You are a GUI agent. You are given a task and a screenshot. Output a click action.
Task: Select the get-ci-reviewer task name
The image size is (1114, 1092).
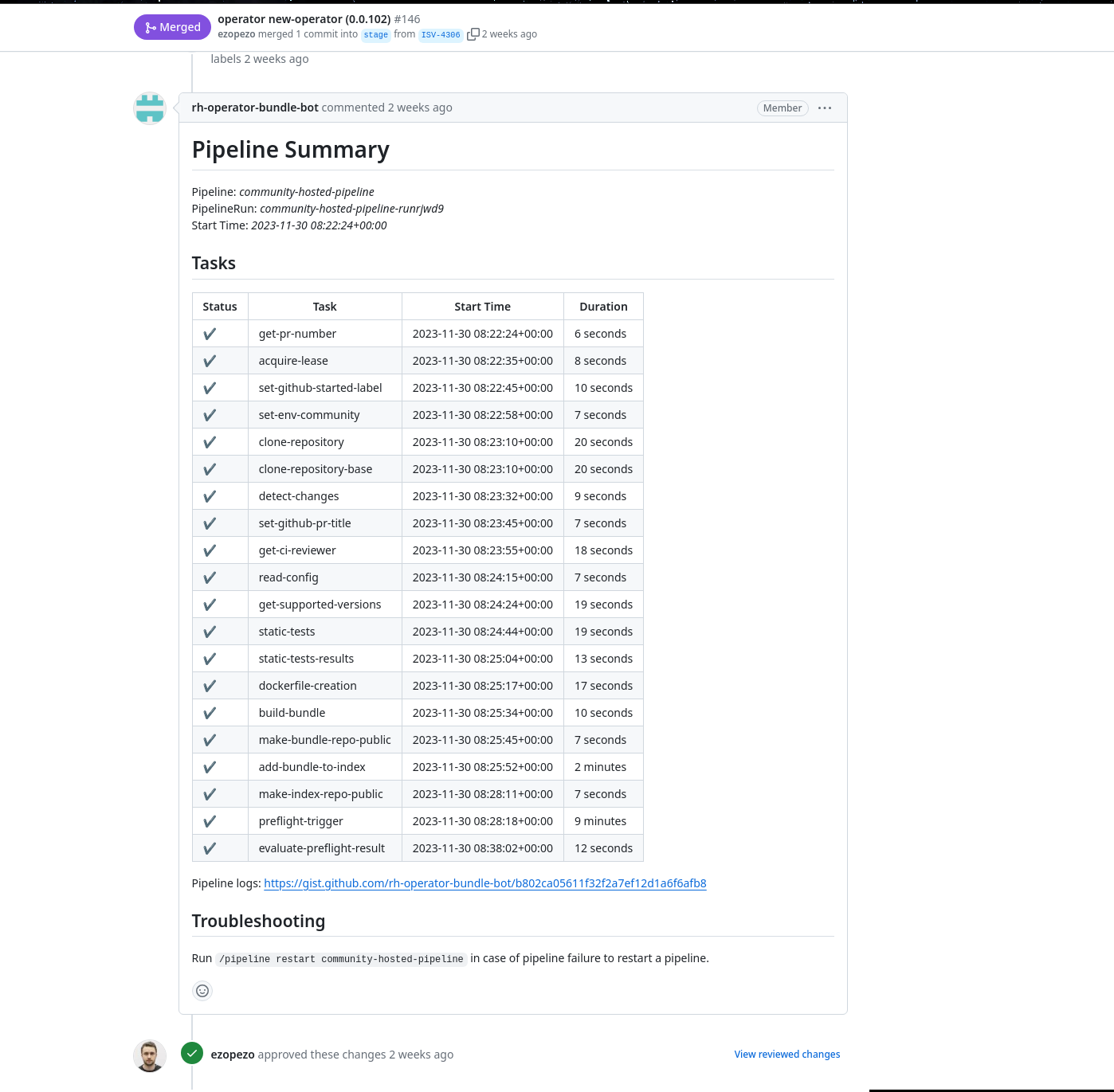297,550
